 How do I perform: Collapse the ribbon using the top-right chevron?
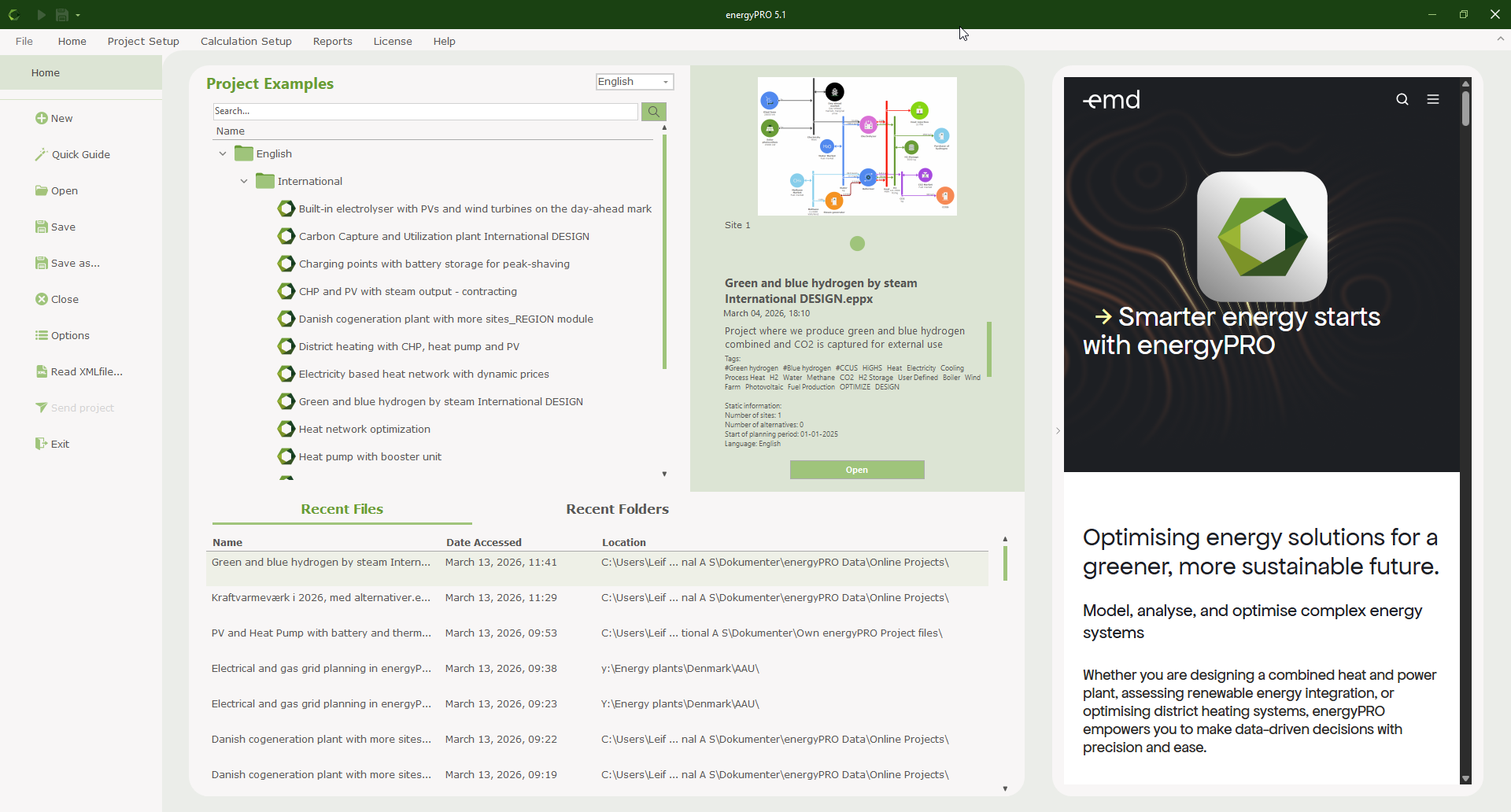[x=1500, y=39]
